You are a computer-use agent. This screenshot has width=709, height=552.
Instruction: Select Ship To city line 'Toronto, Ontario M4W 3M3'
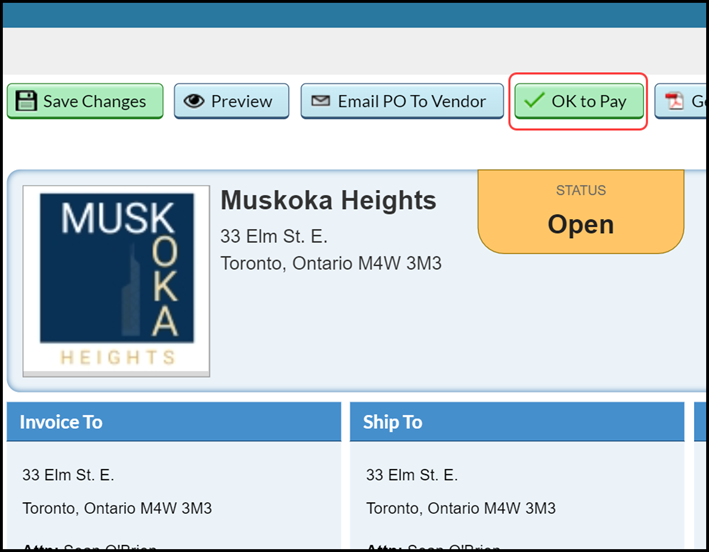click(461, 508)
